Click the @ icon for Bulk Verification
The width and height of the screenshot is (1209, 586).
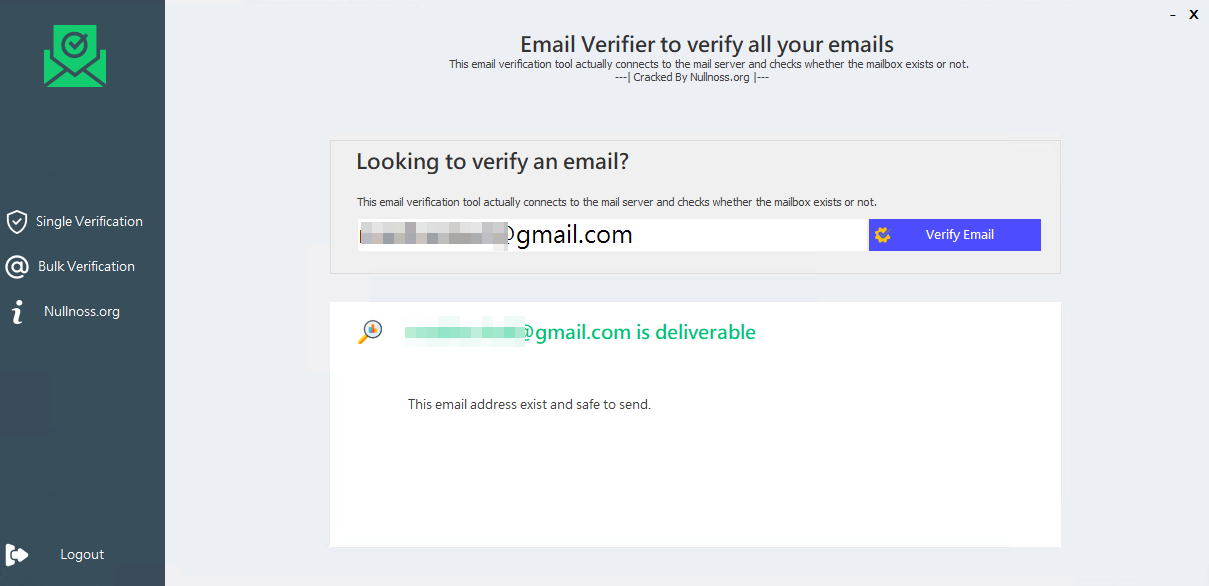(x=16, y=267)
